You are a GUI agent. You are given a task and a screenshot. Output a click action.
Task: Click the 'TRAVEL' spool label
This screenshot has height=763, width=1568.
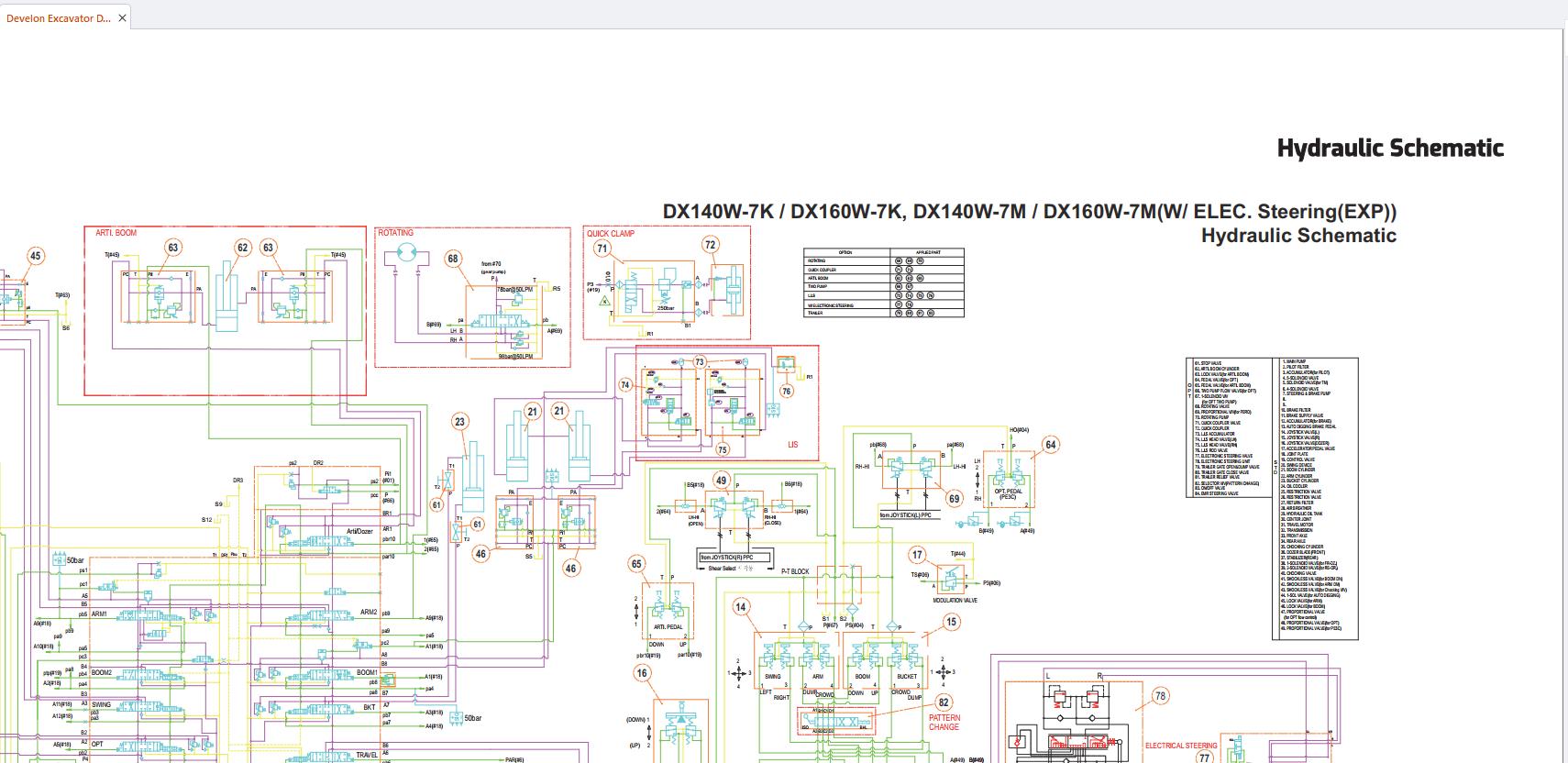tap(367, 756)
